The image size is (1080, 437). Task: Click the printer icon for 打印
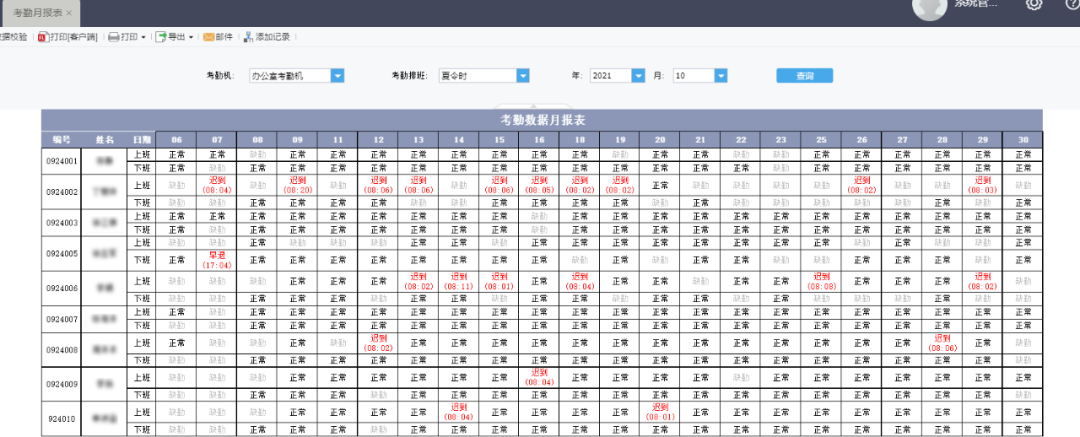click(x=114, y=37)
